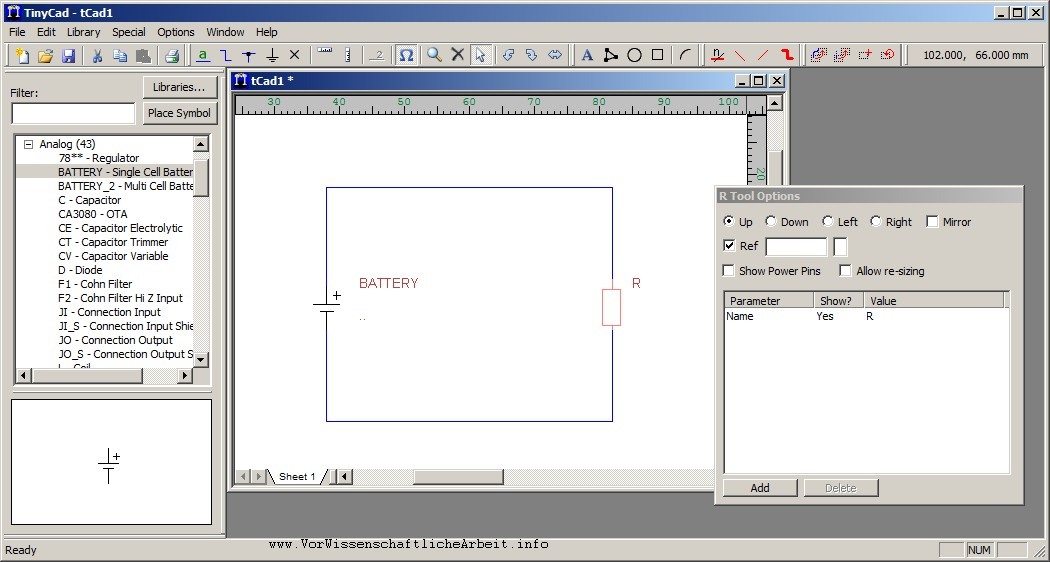Select the No-Connect X tool next to ground
Image resolution: width=1050 pixels, height=562 pixels.
[295, 56]
